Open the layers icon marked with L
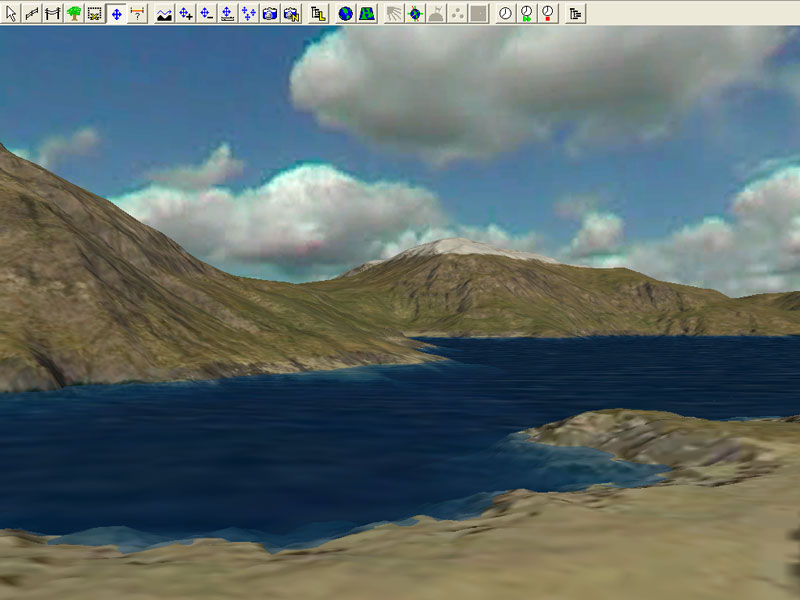 [x=318, y=13]
